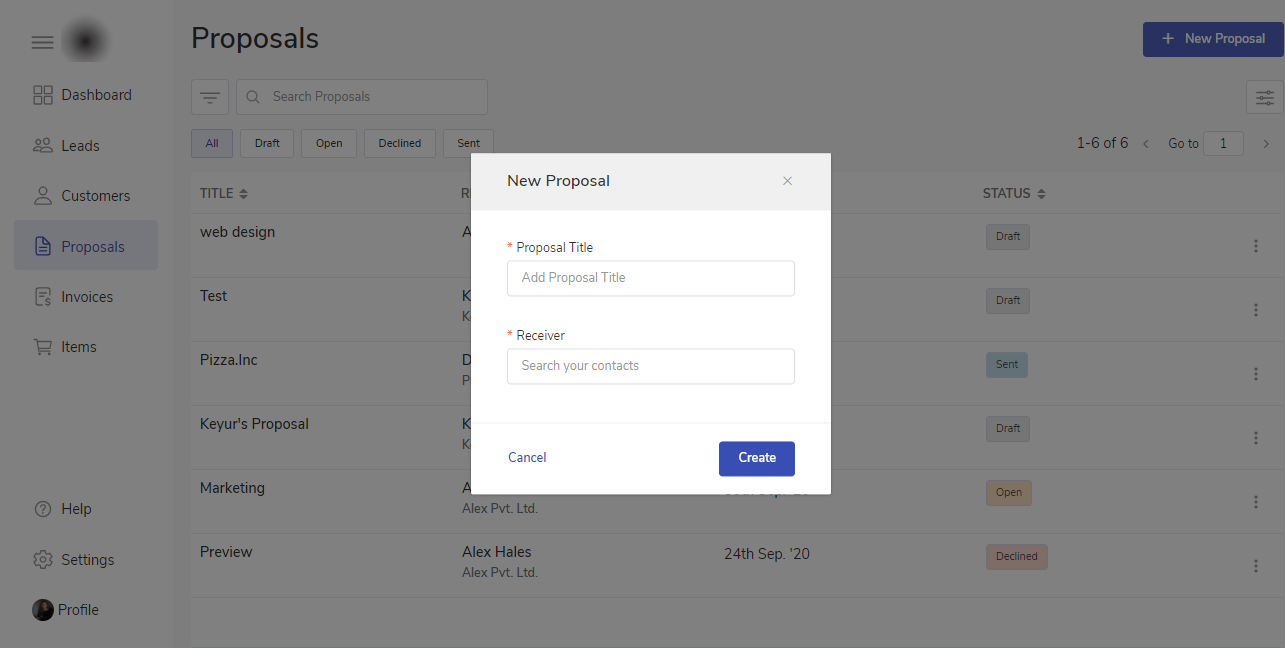1285x648 pixels.
Task: Open Settings gear in sidebar
Action: click(43, 560)
